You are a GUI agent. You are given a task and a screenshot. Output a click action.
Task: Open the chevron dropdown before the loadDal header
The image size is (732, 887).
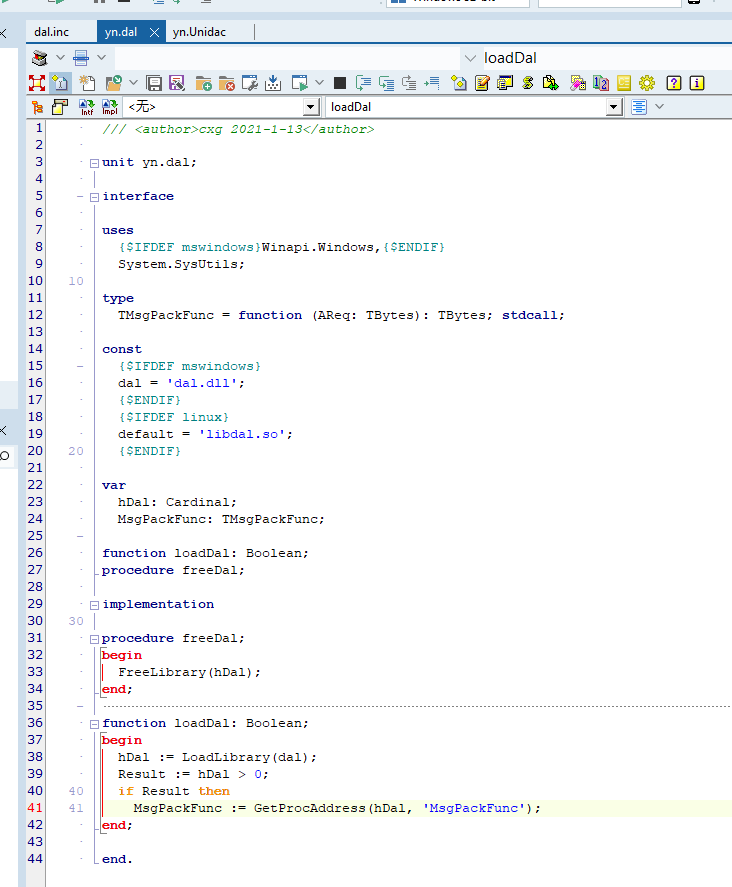(470, 58)
